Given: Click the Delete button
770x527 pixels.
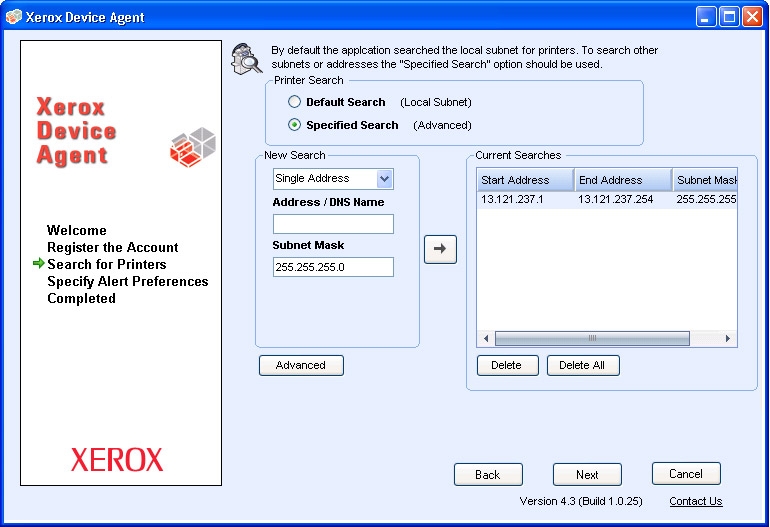Looking at the screenshot, I should (507, 365).
